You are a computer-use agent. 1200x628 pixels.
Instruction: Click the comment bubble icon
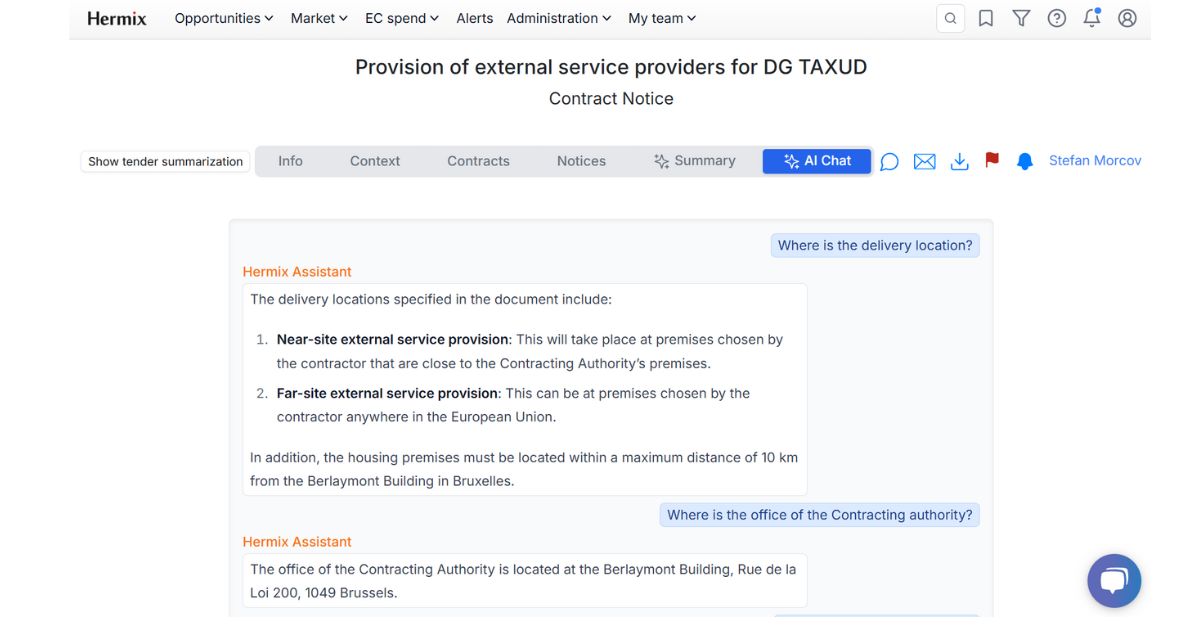tap(889, 161)
